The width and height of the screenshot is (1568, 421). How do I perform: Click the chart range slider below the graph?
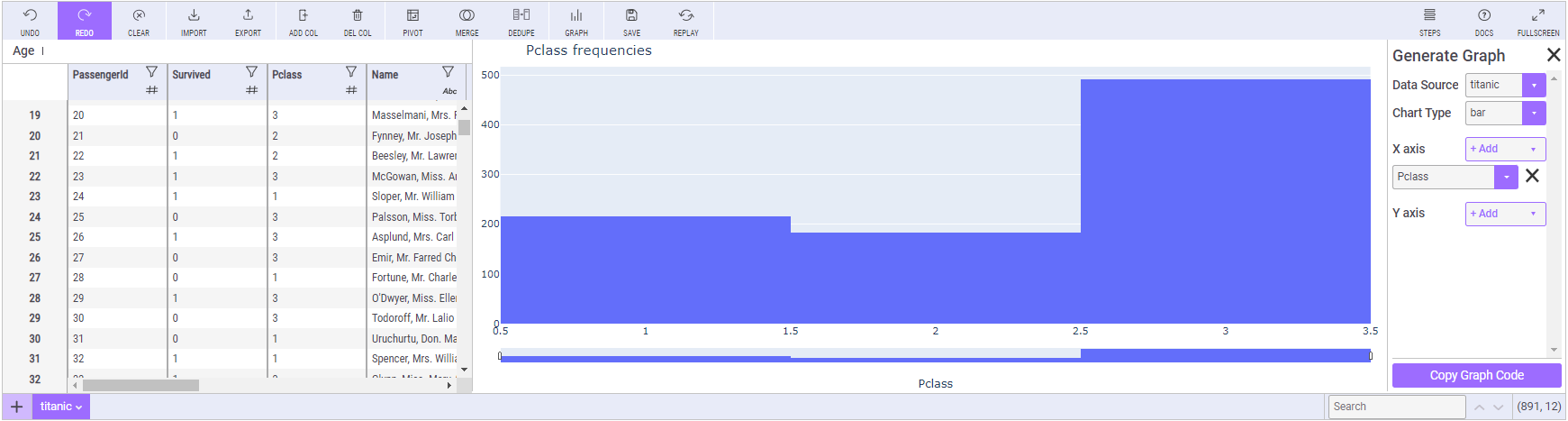click(x=935, y=356)
